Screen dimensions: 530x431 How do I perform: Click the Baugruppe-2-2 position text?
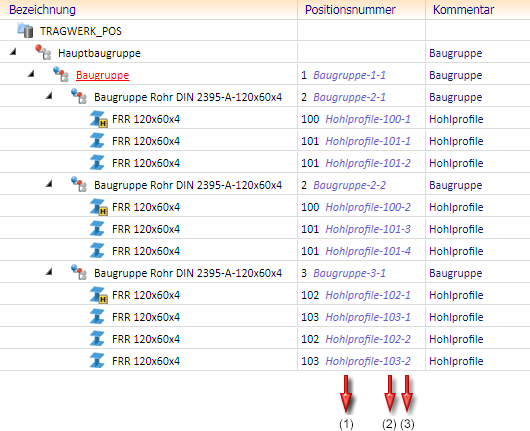[350, 185]
